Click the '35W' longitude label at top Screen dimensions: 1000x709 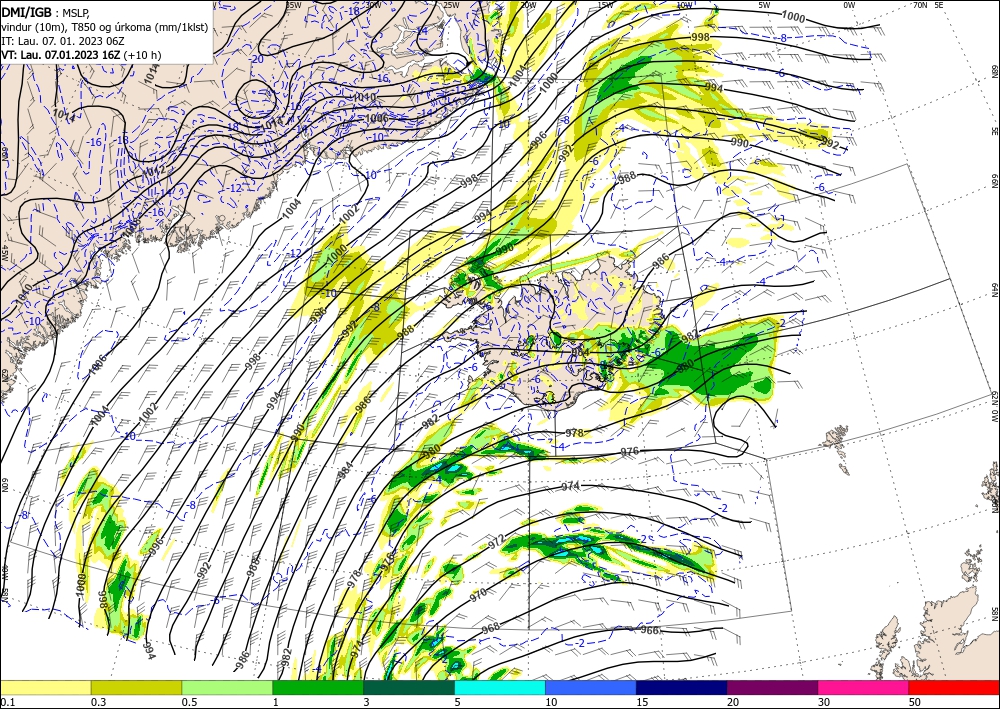[293, 5]
